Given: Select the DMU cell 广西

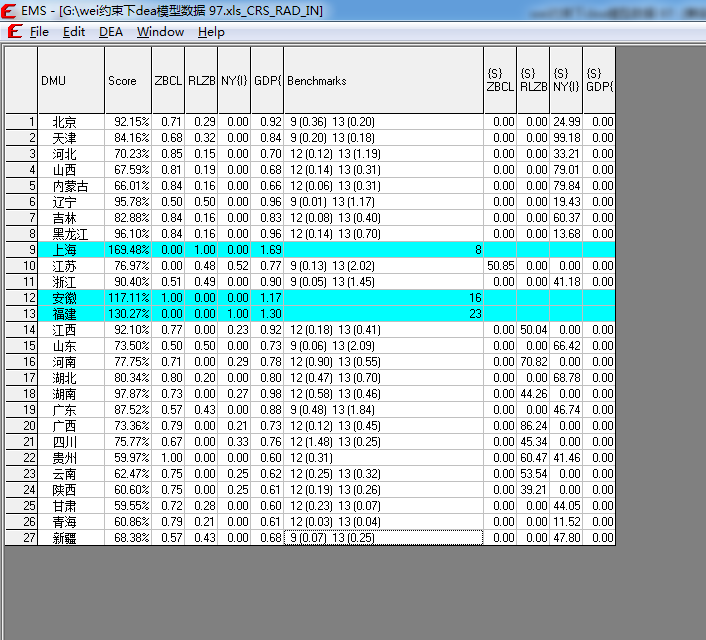Looking at the screenshot, I should point(71,426).
